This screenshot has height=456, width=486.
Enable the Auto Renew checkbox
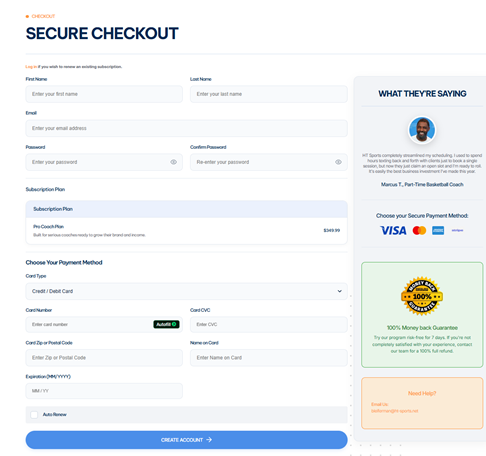tap(34, 414)
